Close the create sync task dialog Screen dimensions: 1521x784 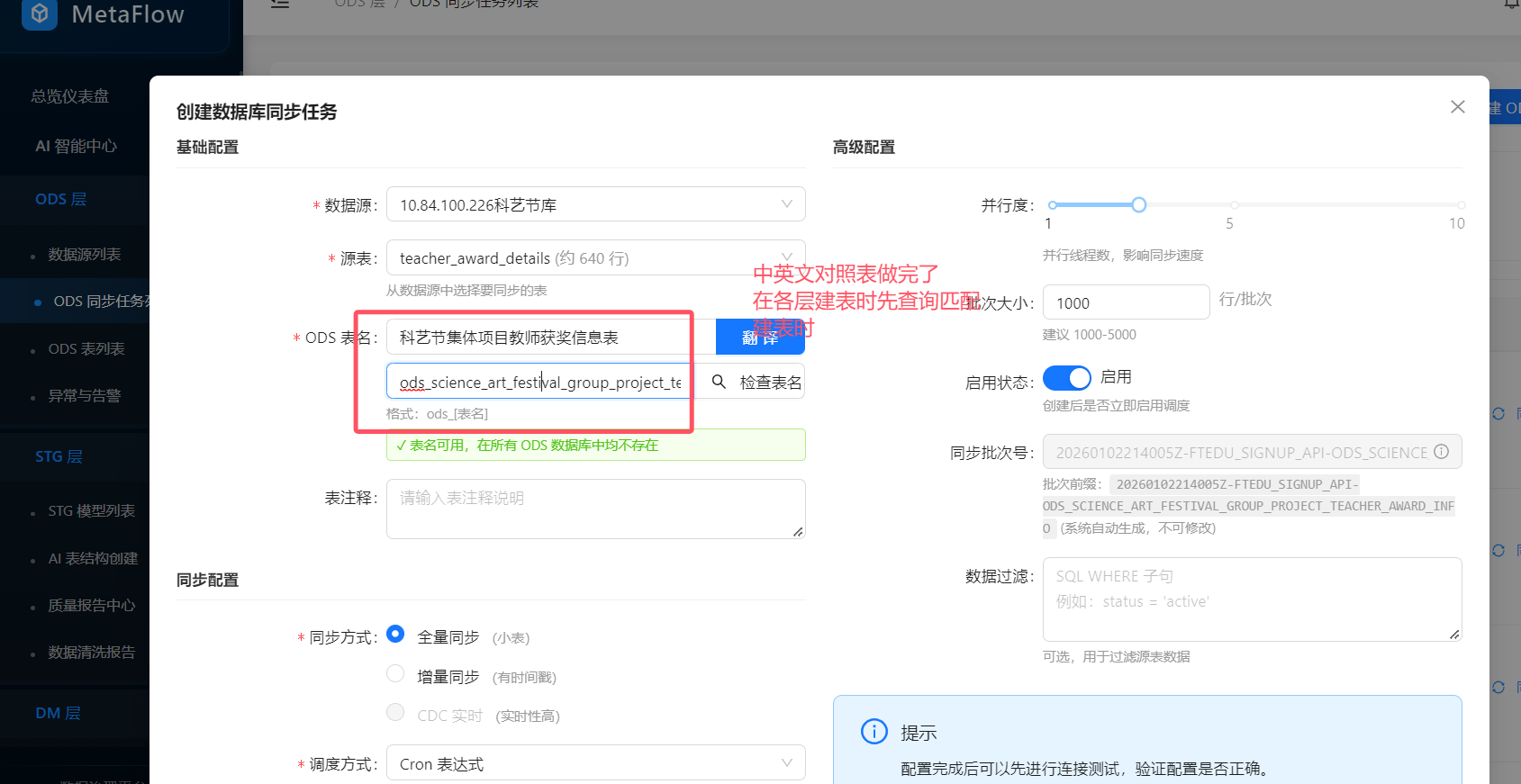pyautogui.click(x=1457, y=107)
